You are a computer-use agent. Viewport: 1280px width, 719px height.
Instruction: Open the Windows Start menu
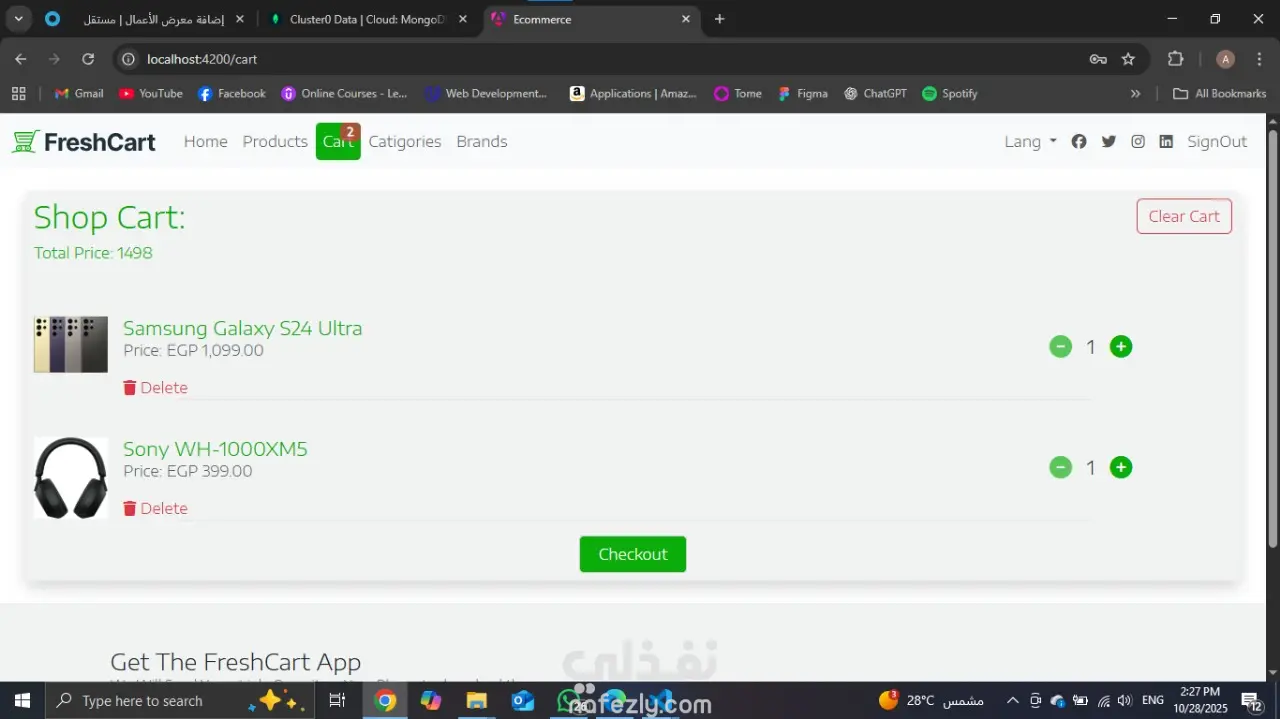[22, 701]
